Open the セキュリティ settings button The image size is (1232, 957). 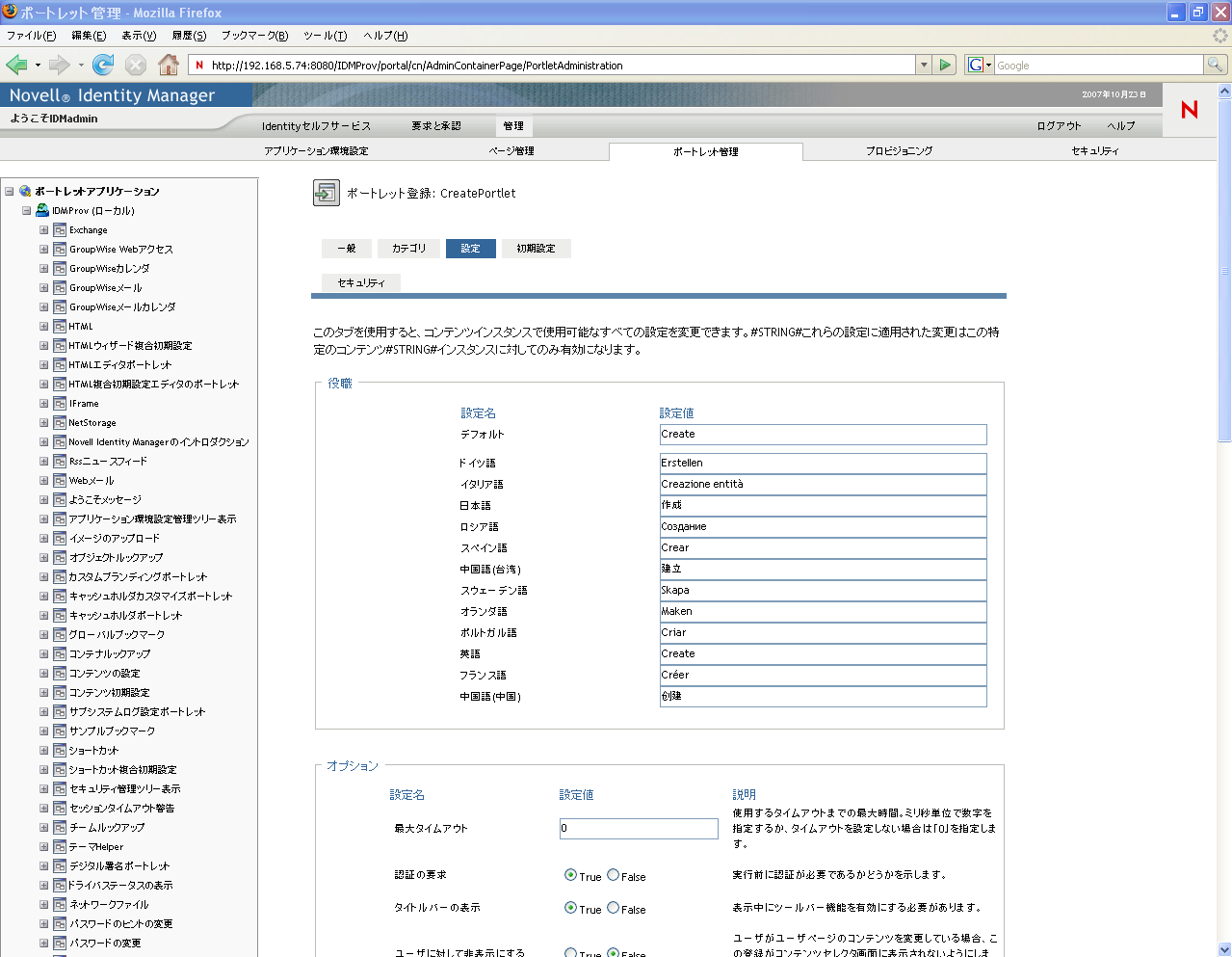[x=361, y=282]
